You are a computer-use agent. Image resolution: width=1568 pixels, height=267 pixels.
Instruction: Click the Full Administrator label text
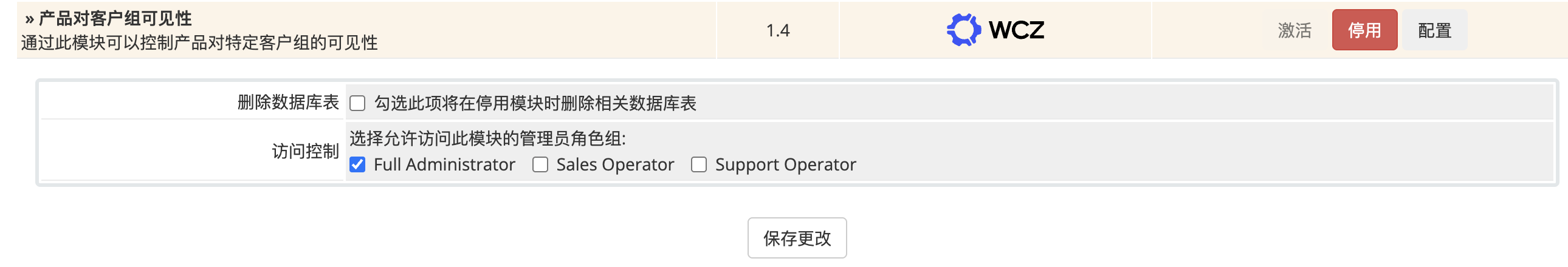[444, 165]
